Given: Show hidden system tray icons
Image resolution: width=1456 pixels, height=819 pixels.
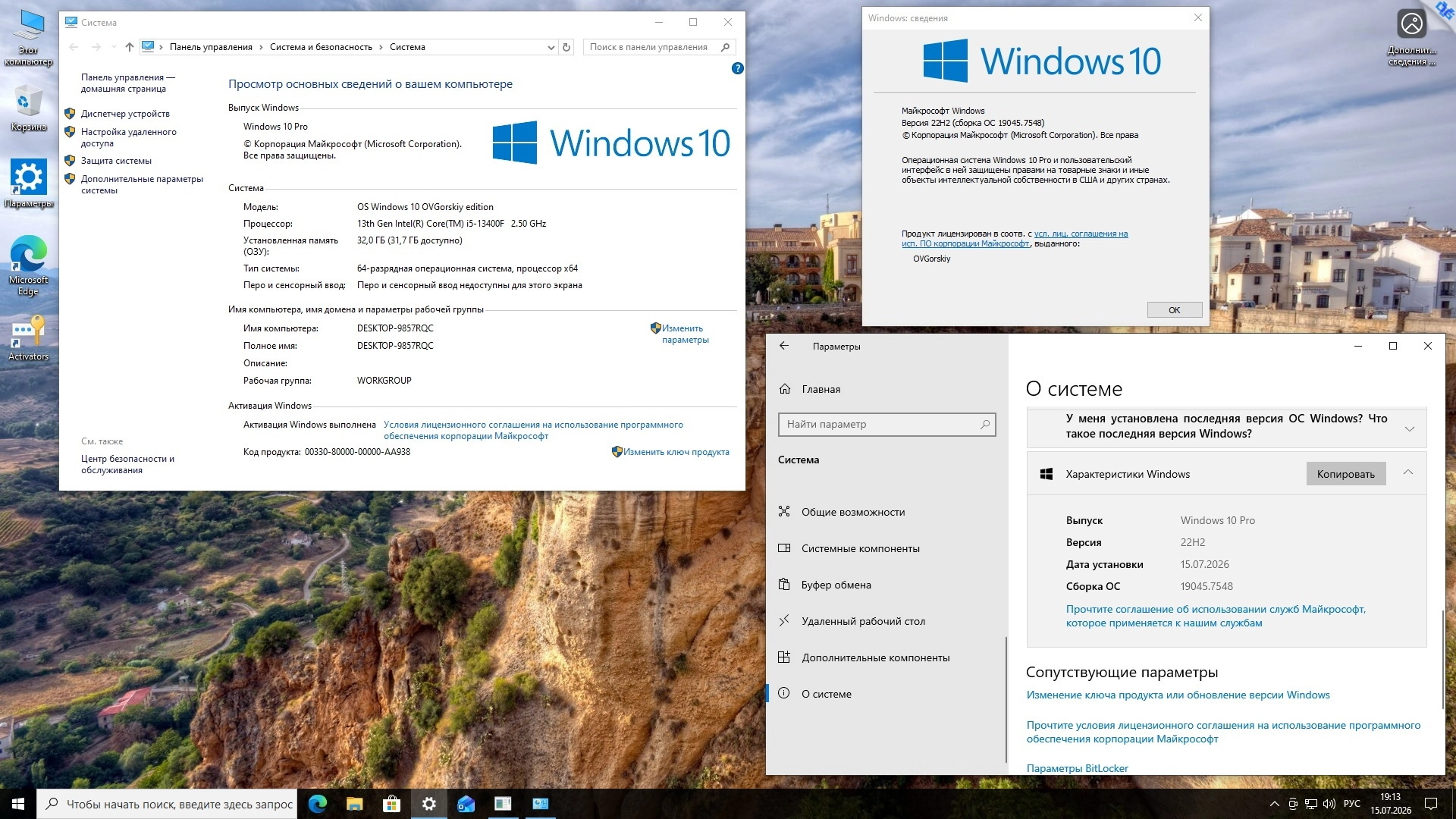Looking at the screenshot, I should [1274, 804].
